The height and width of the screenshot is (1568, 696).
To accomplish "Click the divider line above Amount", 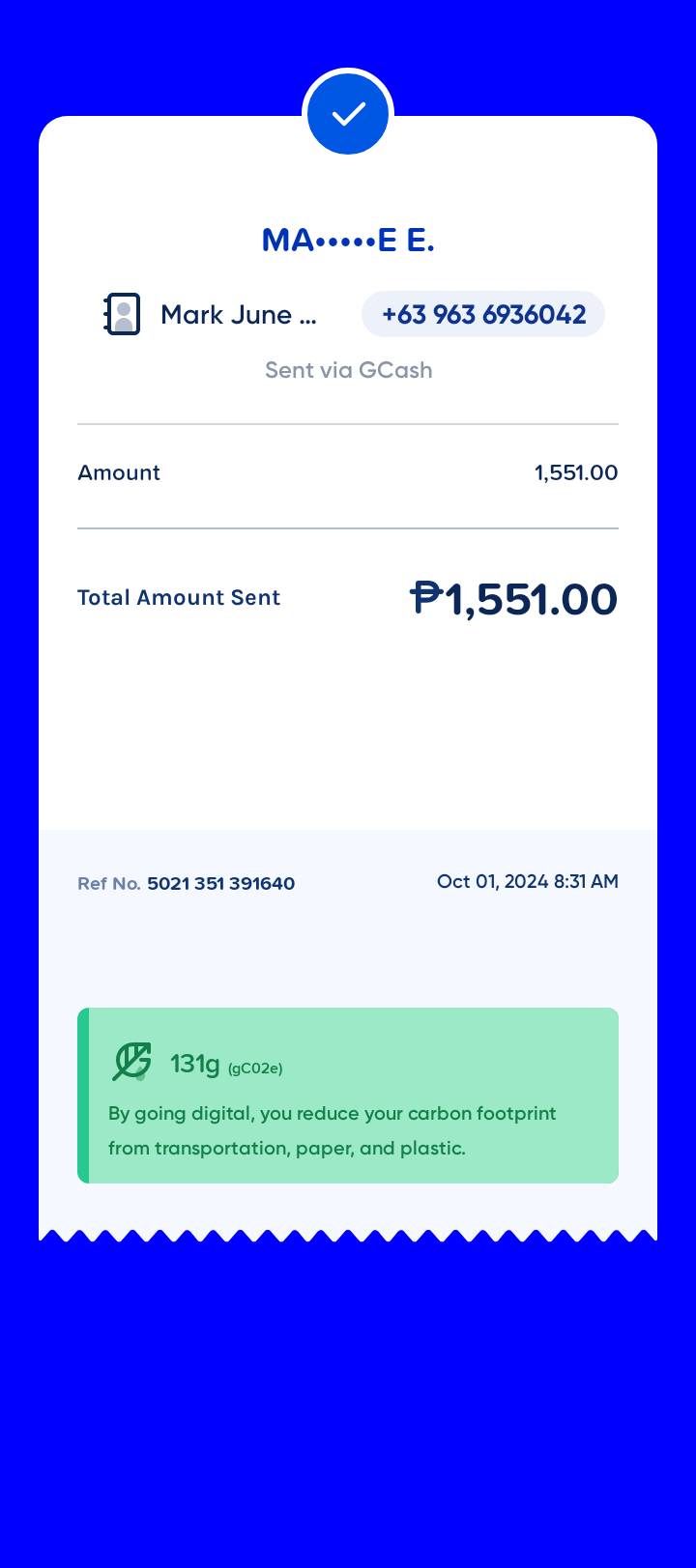I will 348,424.
